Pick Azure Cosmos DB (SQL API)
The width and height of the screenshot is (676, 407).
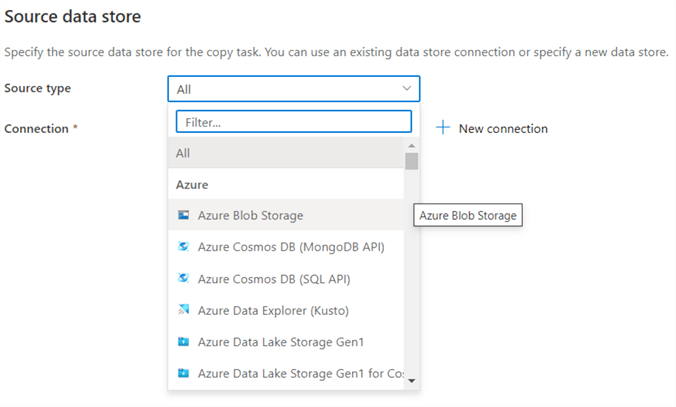[x=286, y=279]
